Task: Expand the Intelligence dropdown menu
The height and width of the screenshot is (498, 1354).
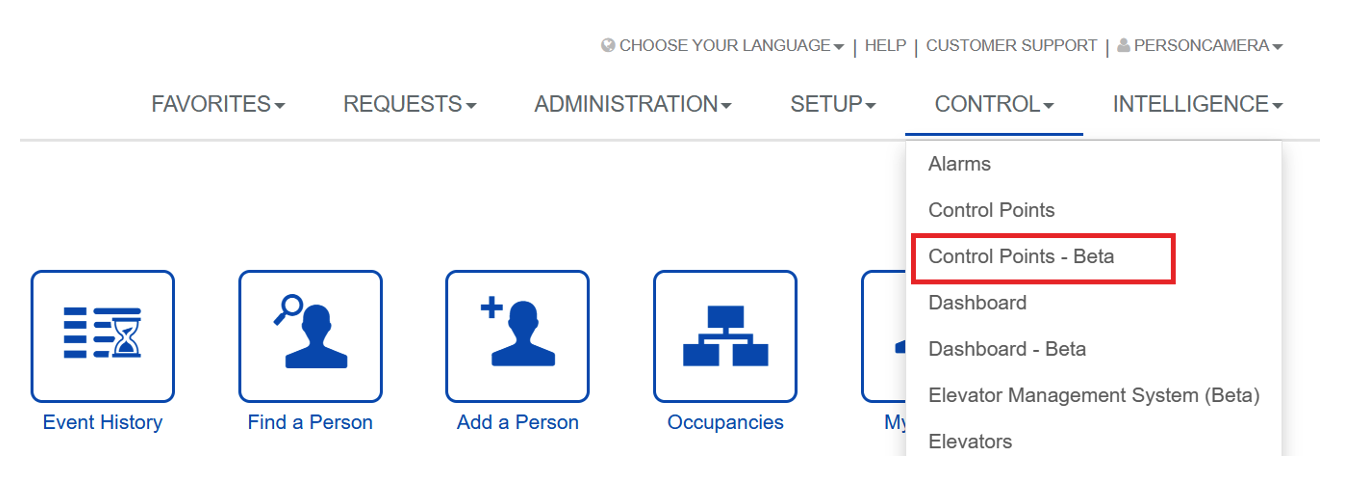Action: pyautogui.click(x=1197, y=104)
